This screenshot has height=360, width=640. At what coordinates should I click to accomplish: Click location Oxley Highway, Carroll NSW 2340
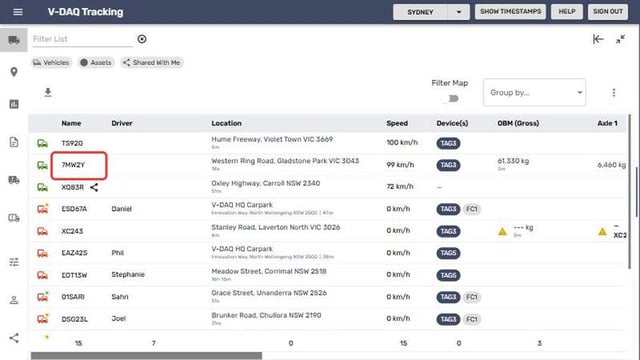point(266,183)
